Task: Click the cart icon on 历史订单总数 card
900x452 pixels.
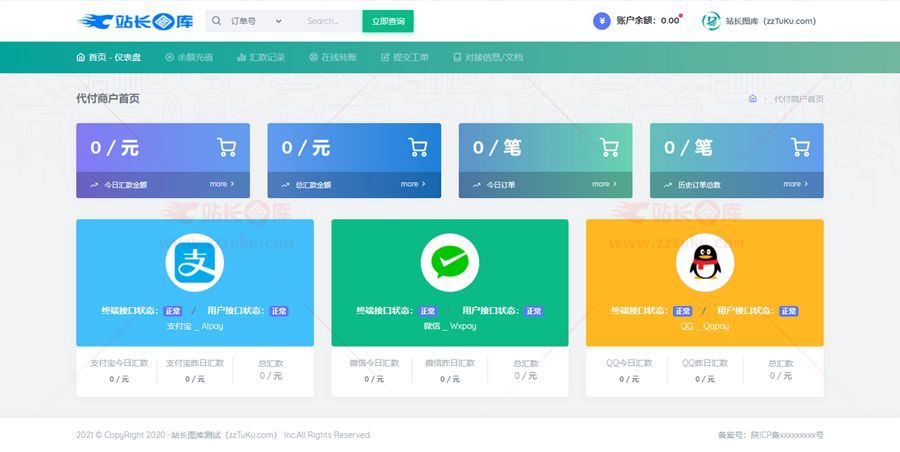Action: pyautogui.click(x=800, y=148)
